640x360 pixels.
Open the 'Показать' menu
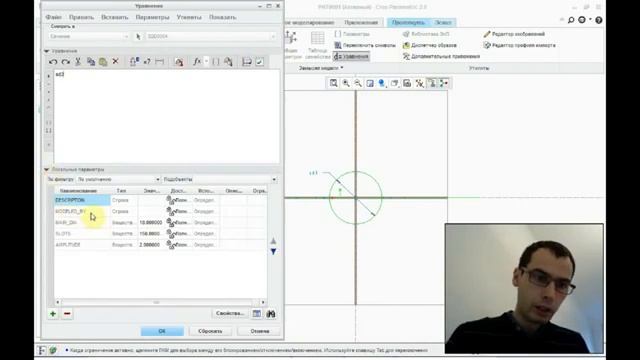point(222,17)
